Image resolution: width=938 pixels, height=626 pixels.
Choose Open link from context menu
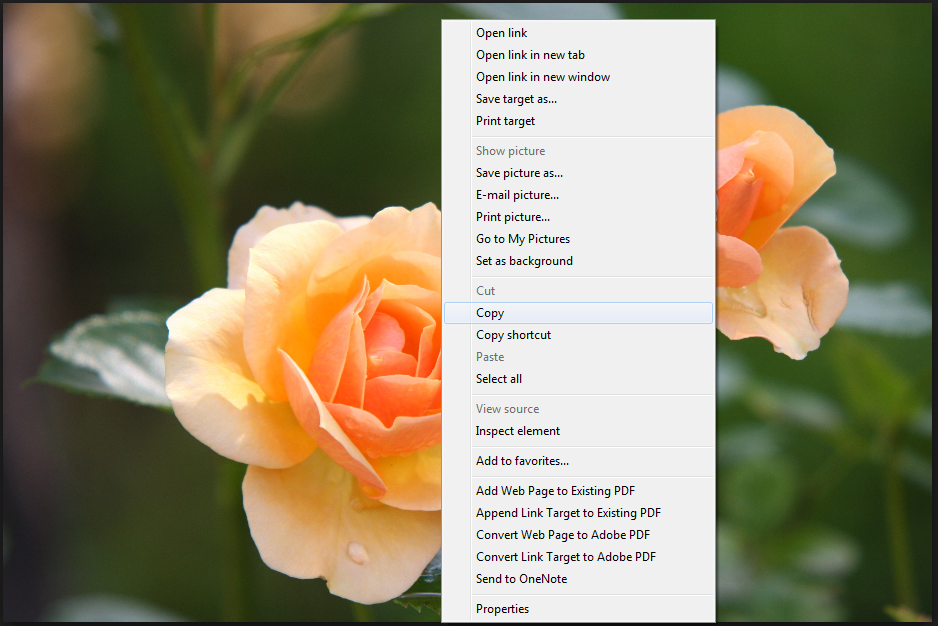(x=578, y=33)
